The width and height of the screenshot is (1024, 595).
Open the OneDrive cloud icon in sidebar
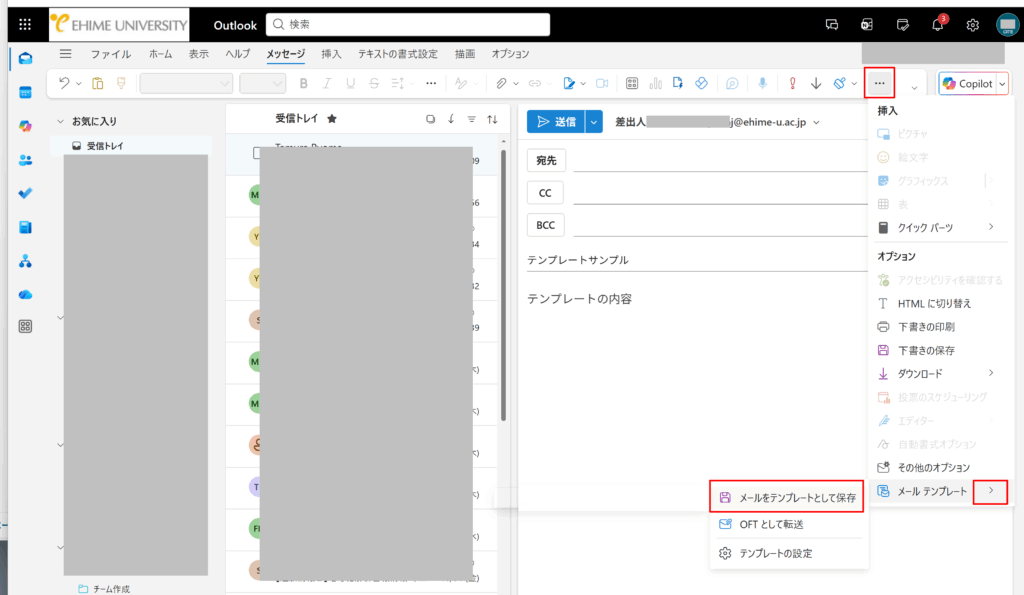(x=26, y=294)
